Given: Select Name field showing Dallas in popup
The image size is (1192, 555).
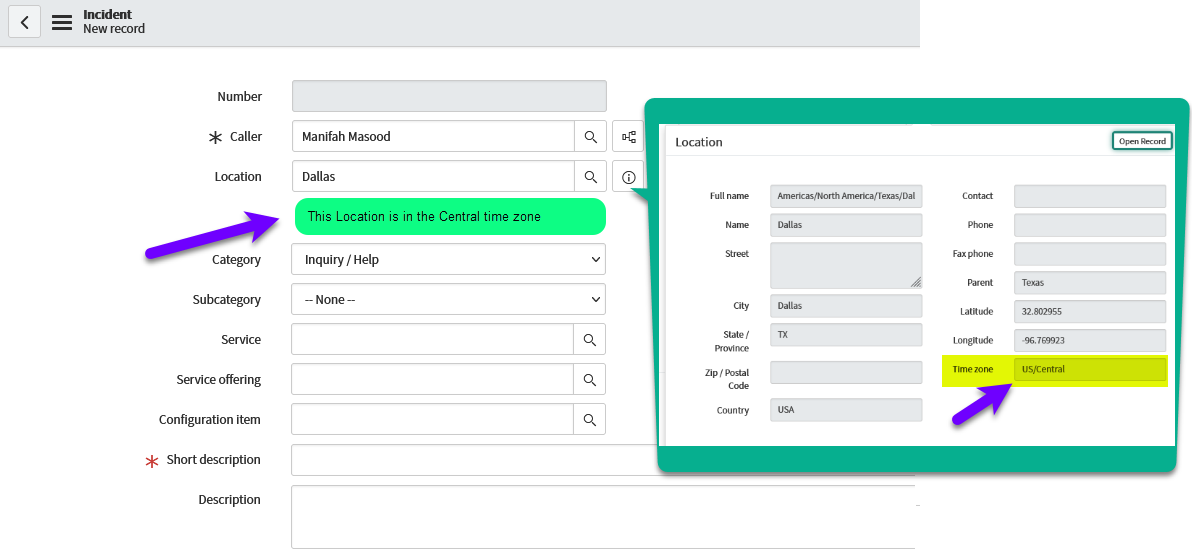Looking at the screenshot, I should coord(846,224).
